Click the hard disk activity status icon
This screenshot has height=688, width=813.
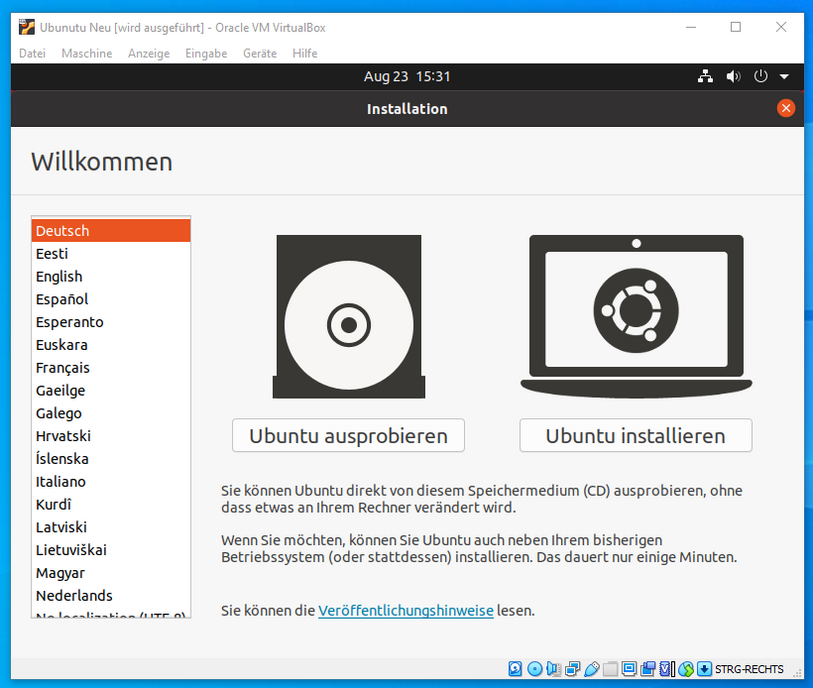516,669
